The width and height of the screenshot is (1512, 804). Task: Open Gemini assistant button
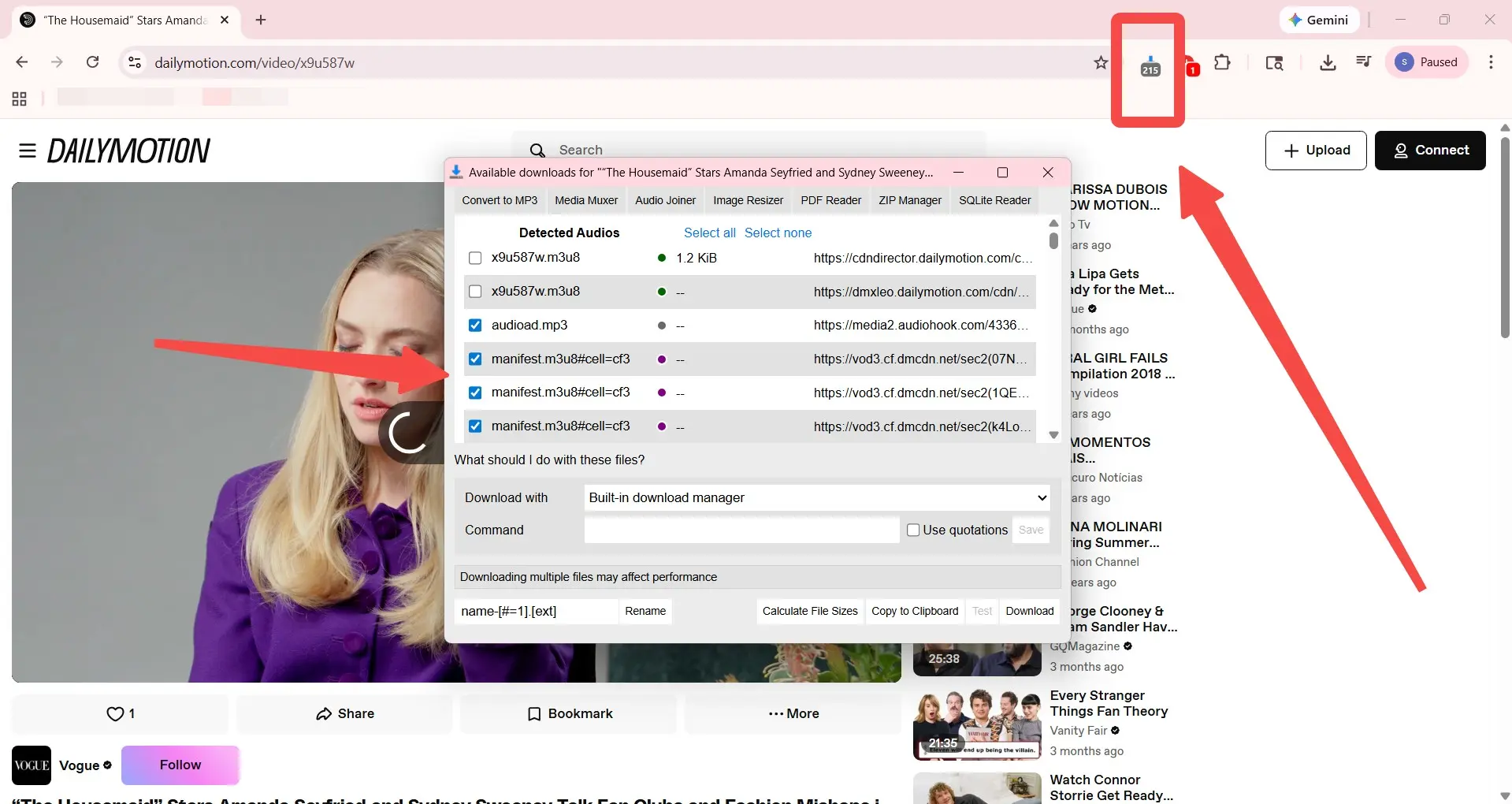(1319, 20)
